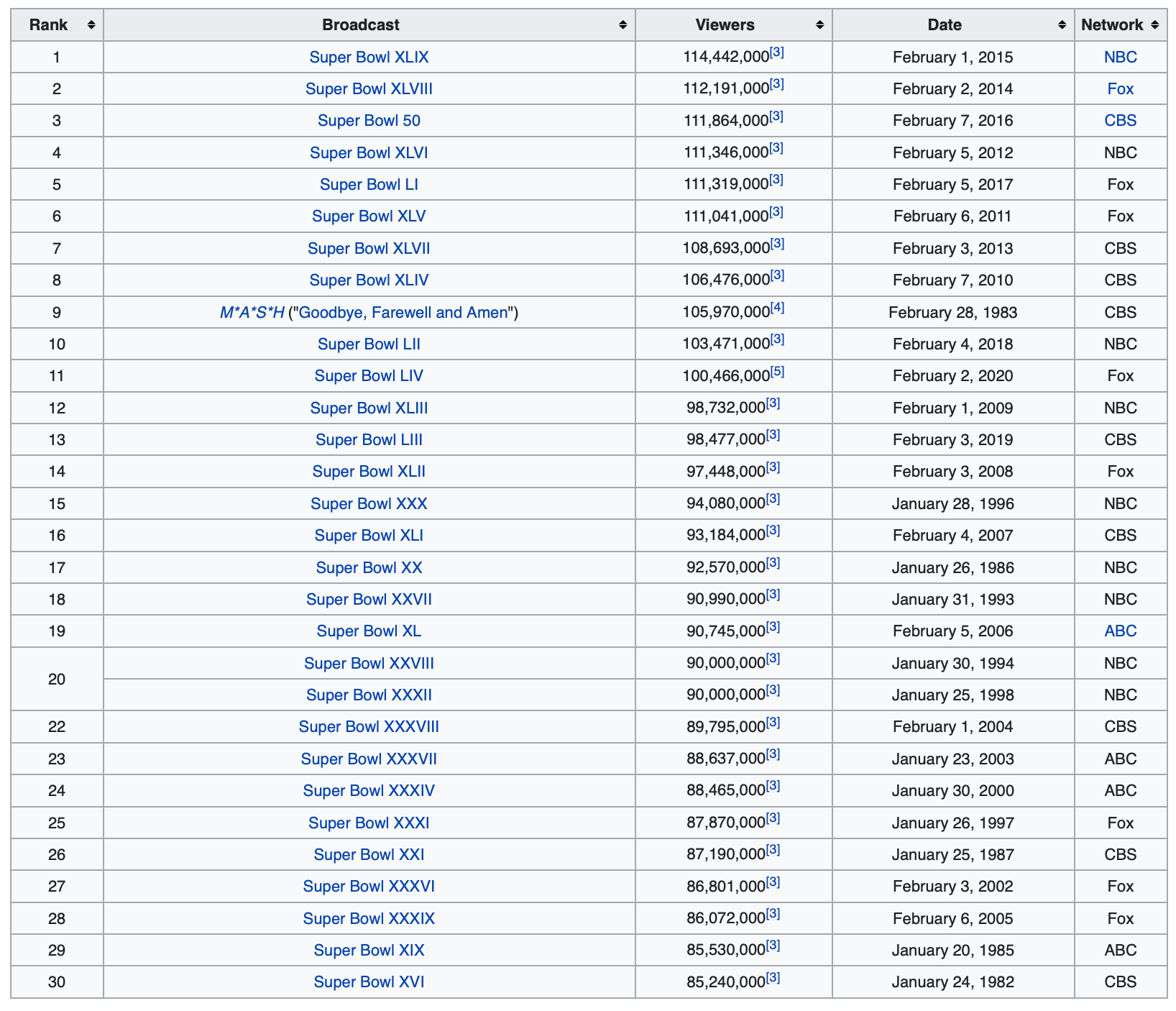Click the Viewers column header
The height and width of the screenshot is (1011, 1176).
click(x=734, y=25)
